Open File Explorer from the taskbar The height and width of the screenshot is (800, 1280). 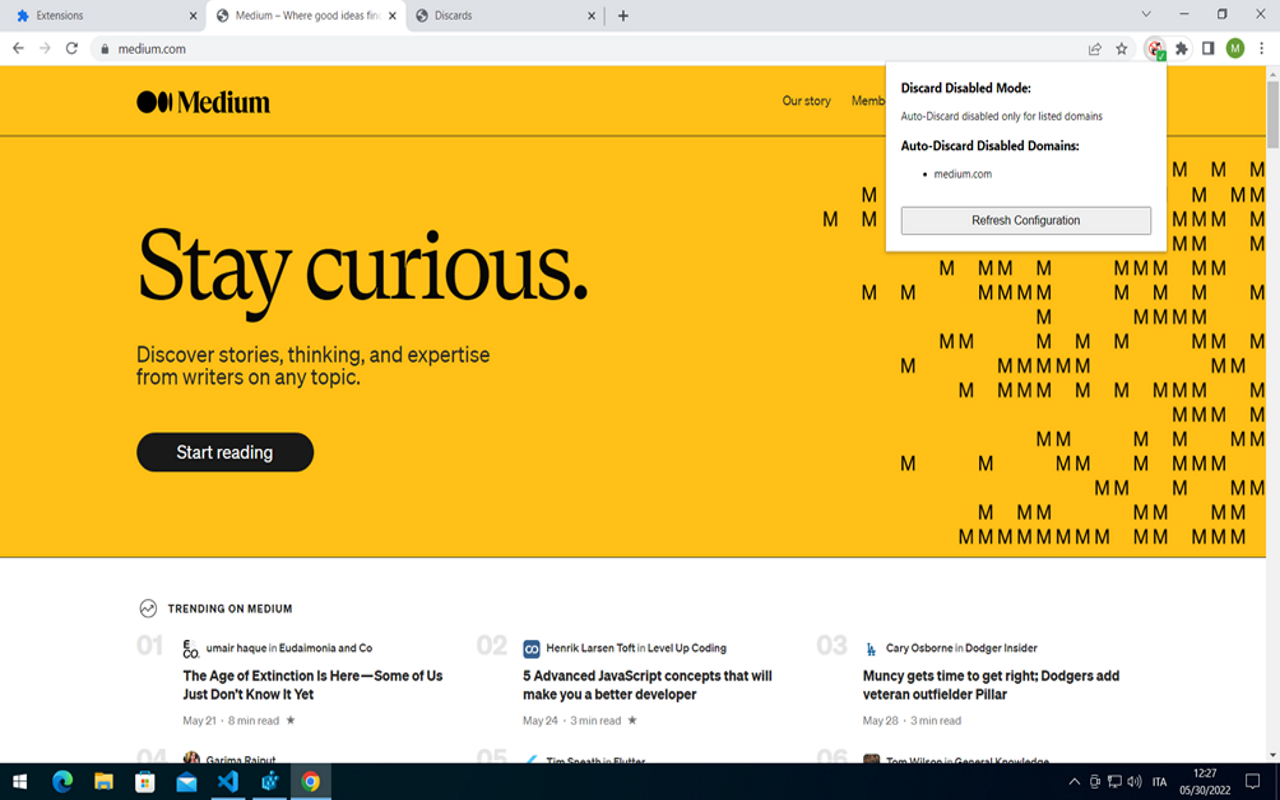click(x=104, y=781)
